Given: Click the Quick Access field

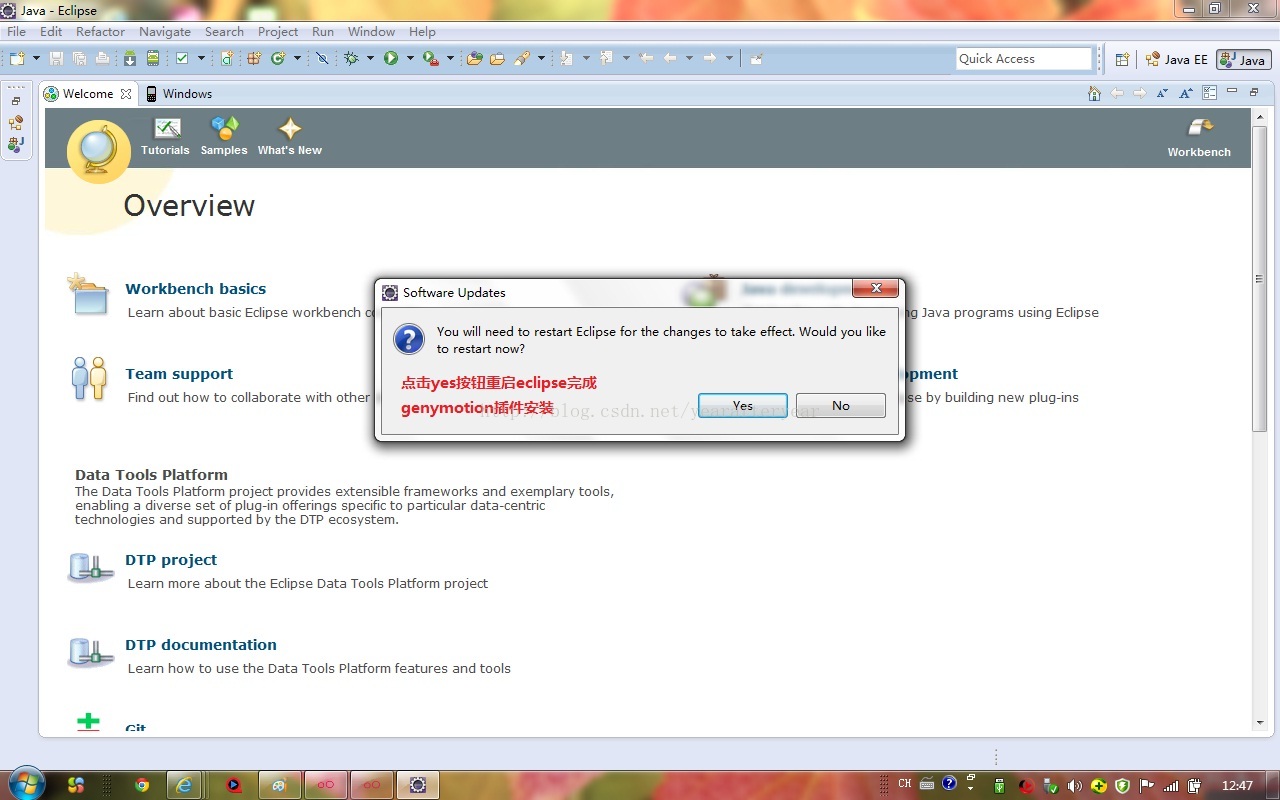Looking at the screenshot, I should coord(1023,59).
